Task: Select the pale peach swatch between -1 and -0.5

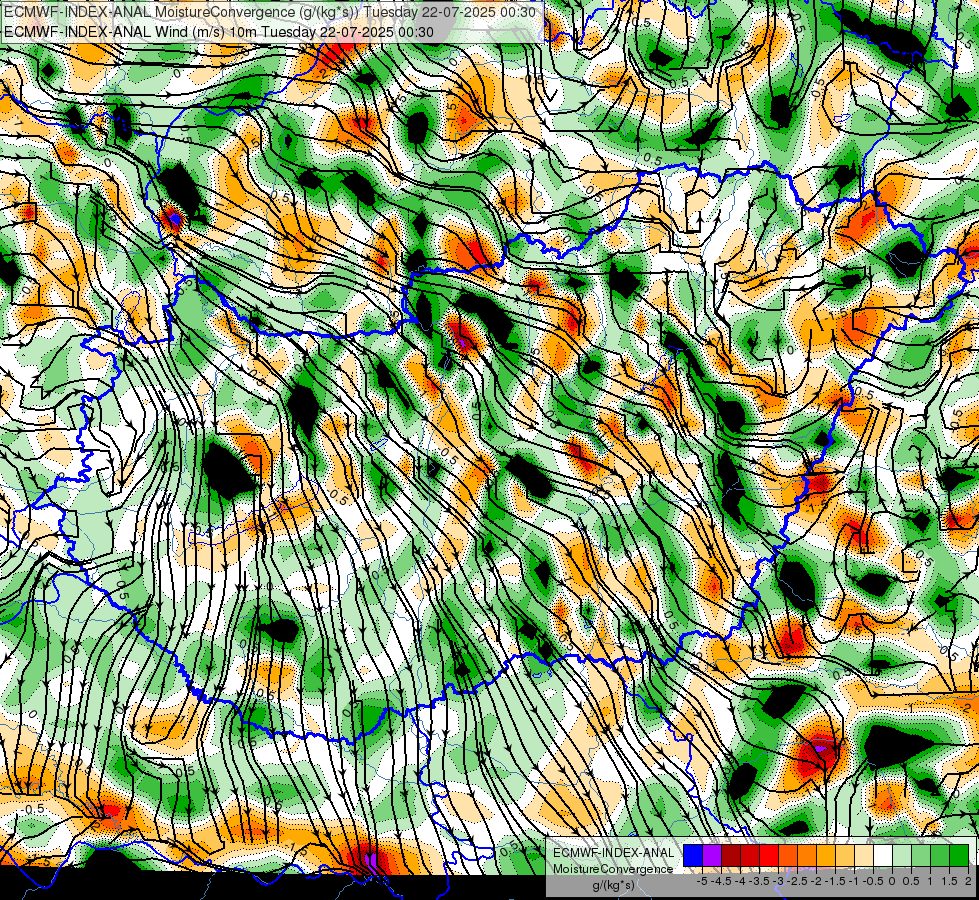Action: (864, 855)
